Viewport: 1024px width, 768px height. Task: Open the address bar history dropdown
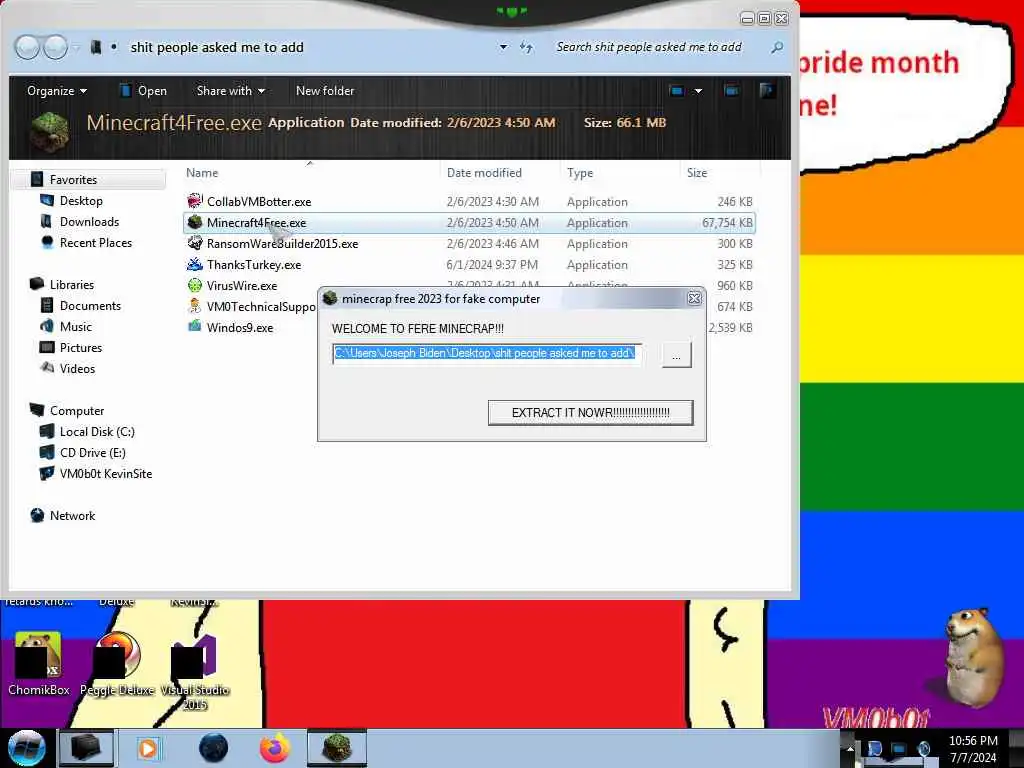coord(503,47)
